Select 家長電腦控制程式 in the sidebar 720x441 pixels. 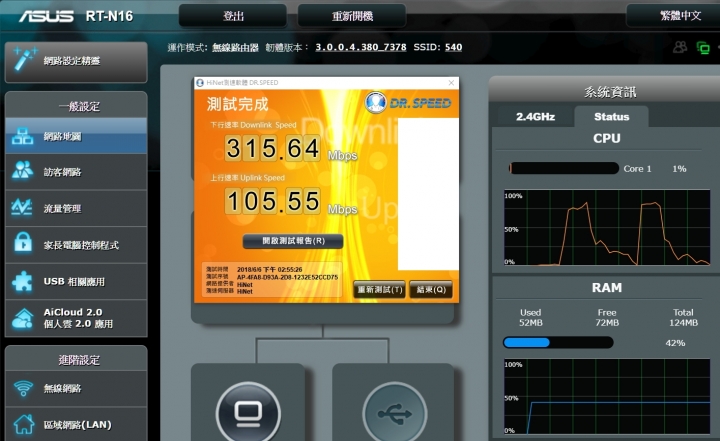[76, 245]
